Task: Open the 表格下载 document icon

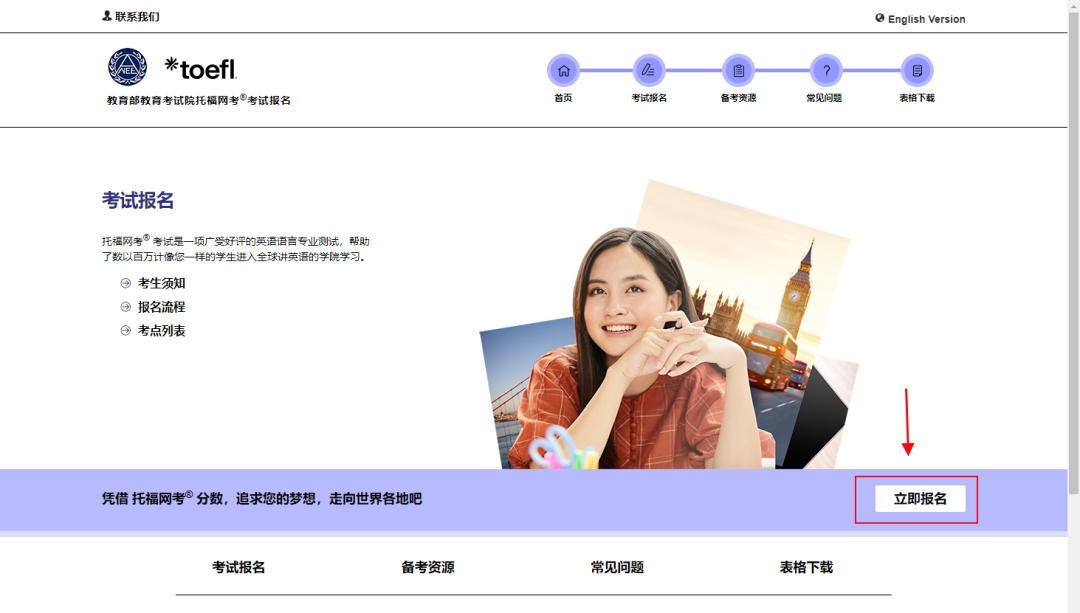Action: 917,71
